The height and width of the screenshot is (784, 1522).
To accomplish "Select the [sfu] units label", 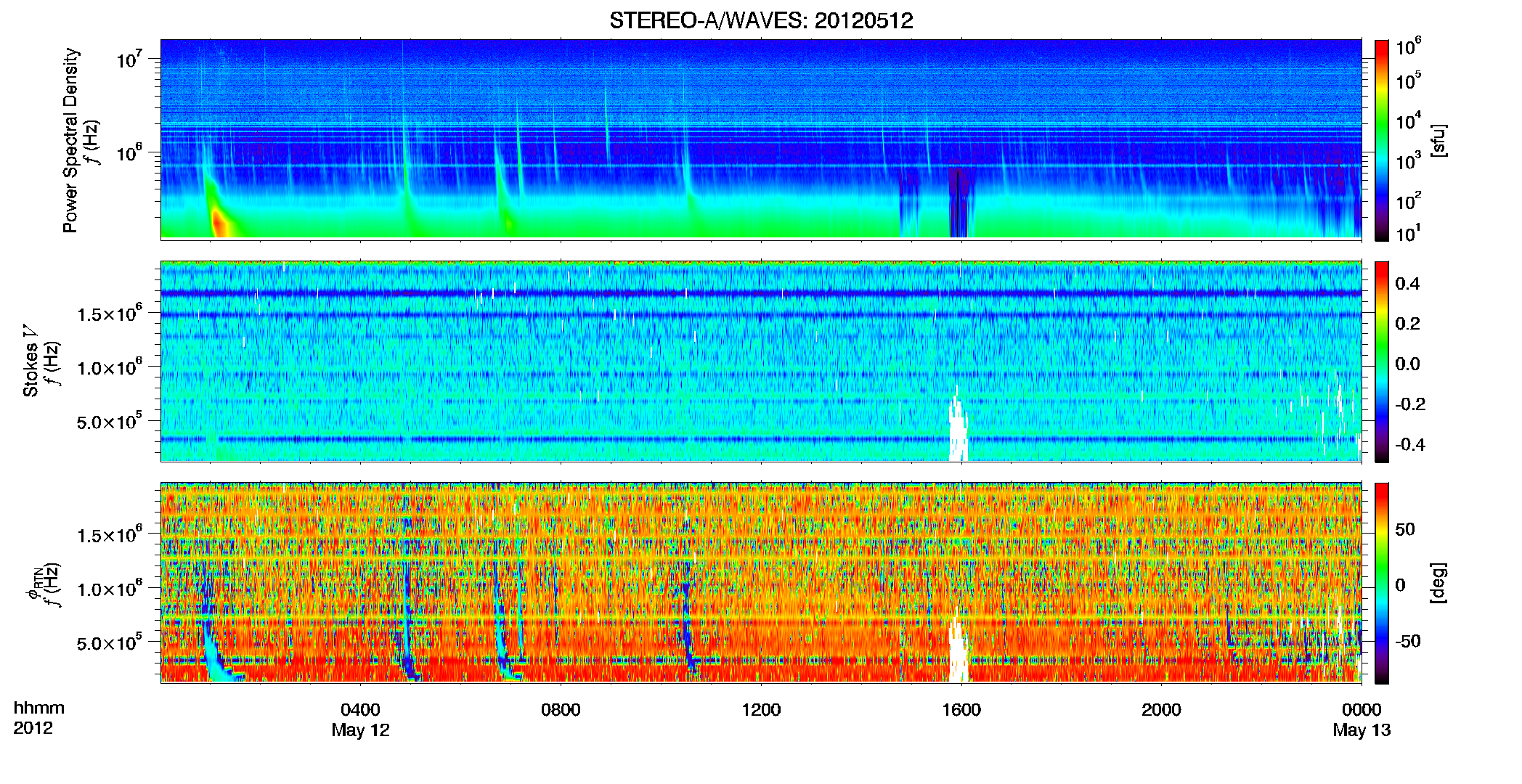I will coord(1438,140).
